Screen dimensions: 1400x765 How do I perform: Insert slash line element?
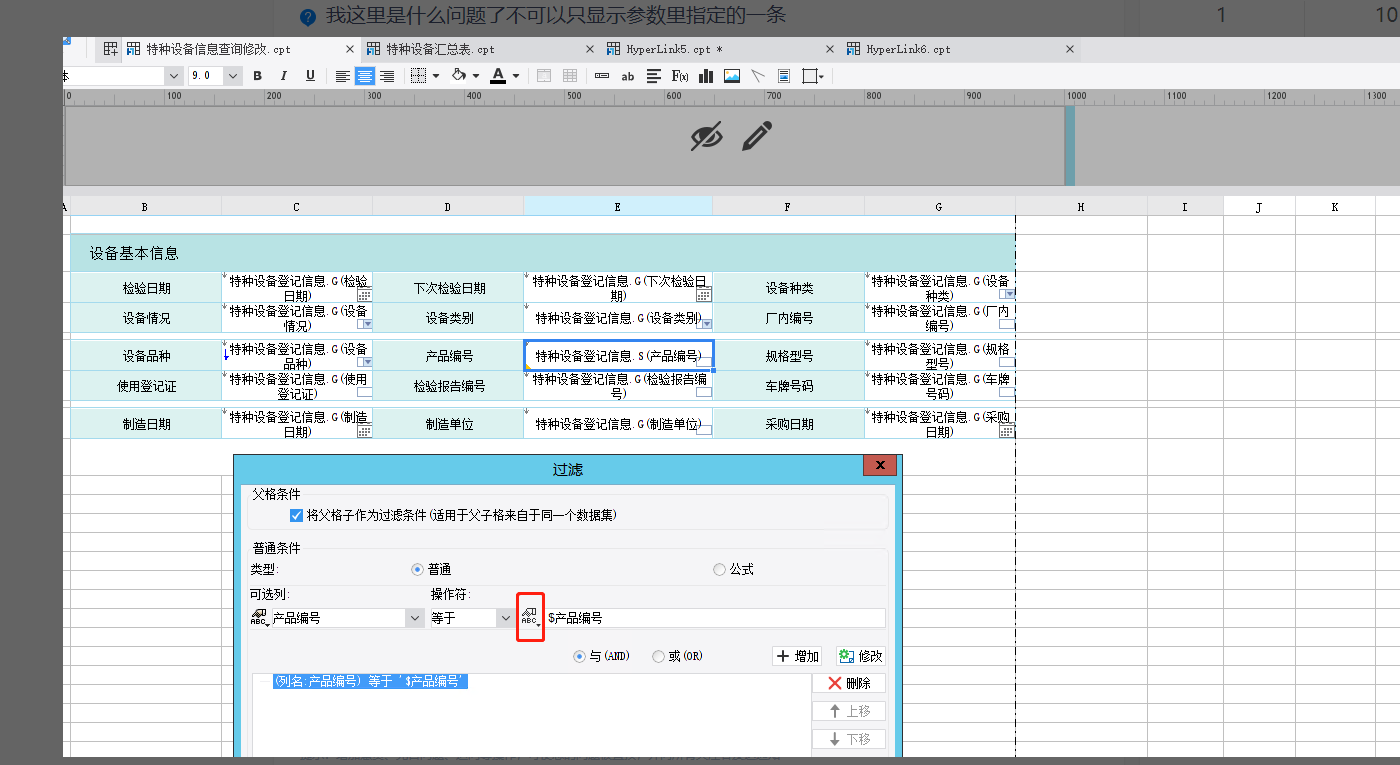click(x=758, y=76)
